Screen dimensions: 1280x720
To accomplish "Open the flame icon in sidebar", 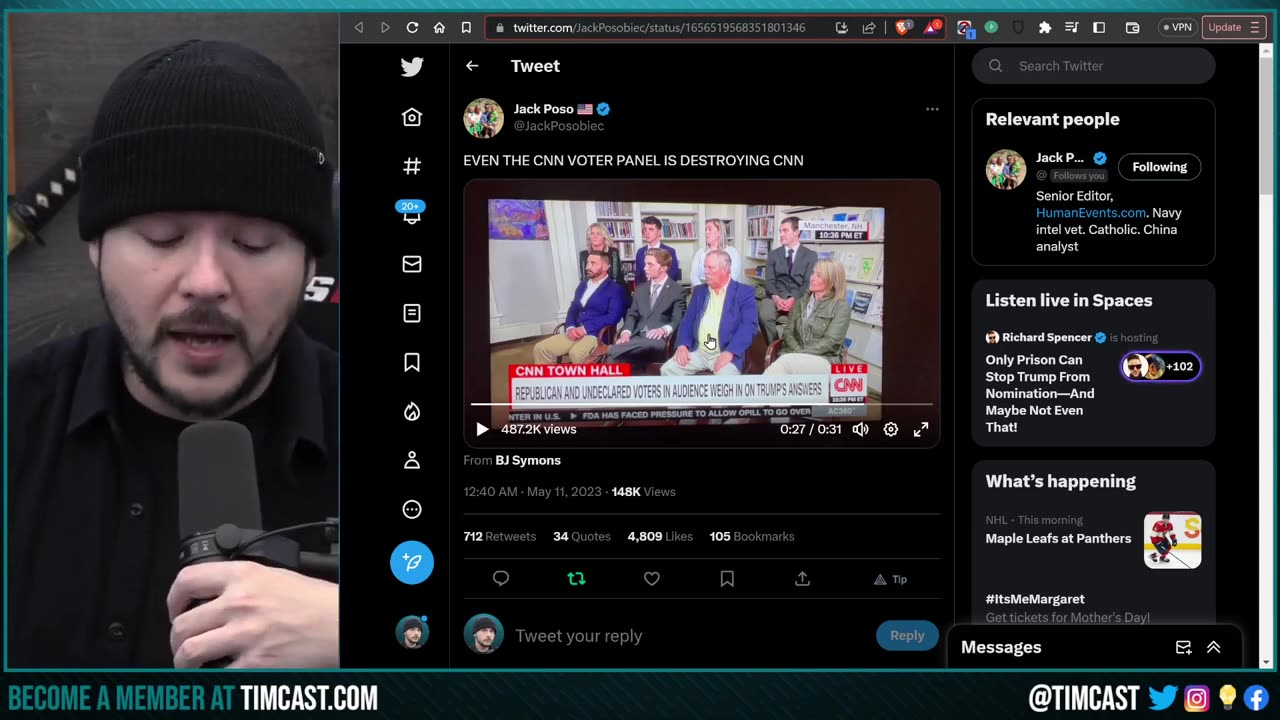I will 412,411.
